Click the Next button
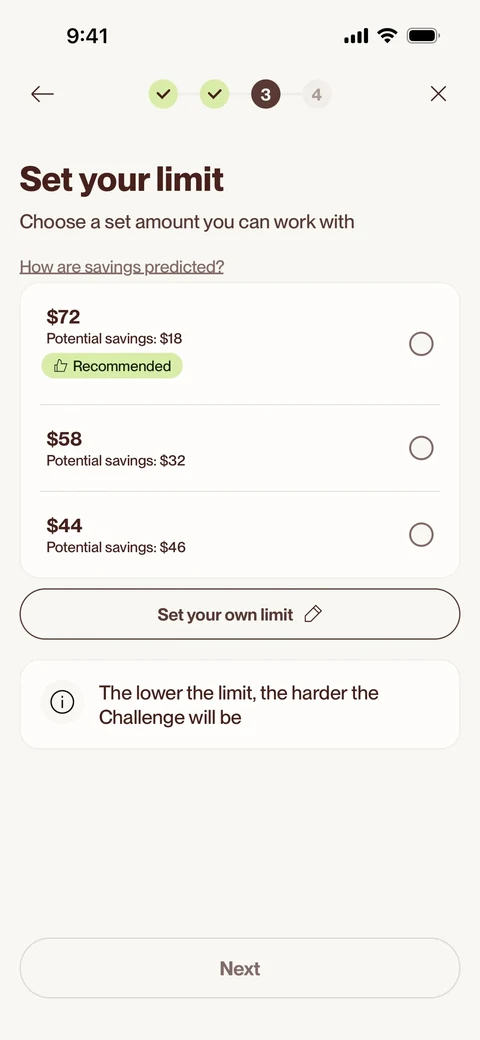 click(240, 968)
